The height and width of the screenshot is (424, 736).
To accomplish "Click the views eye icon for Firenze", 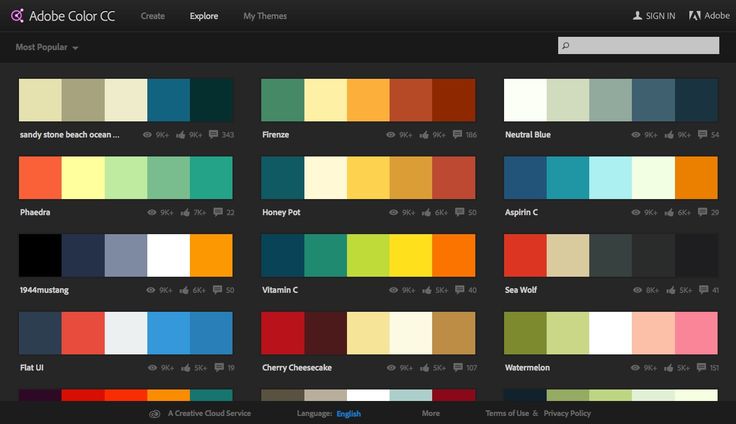I will point(391,135).
